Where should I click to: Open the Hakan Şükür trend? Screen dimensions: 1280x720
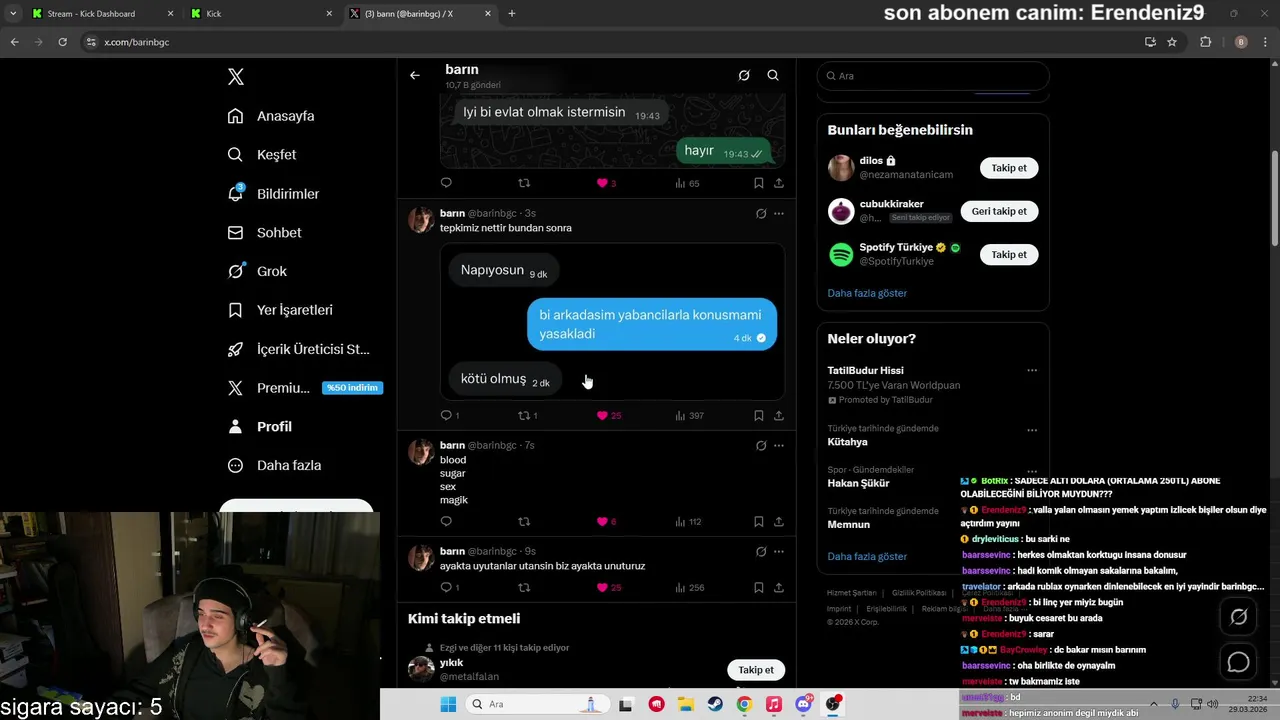tap(858, 483)
